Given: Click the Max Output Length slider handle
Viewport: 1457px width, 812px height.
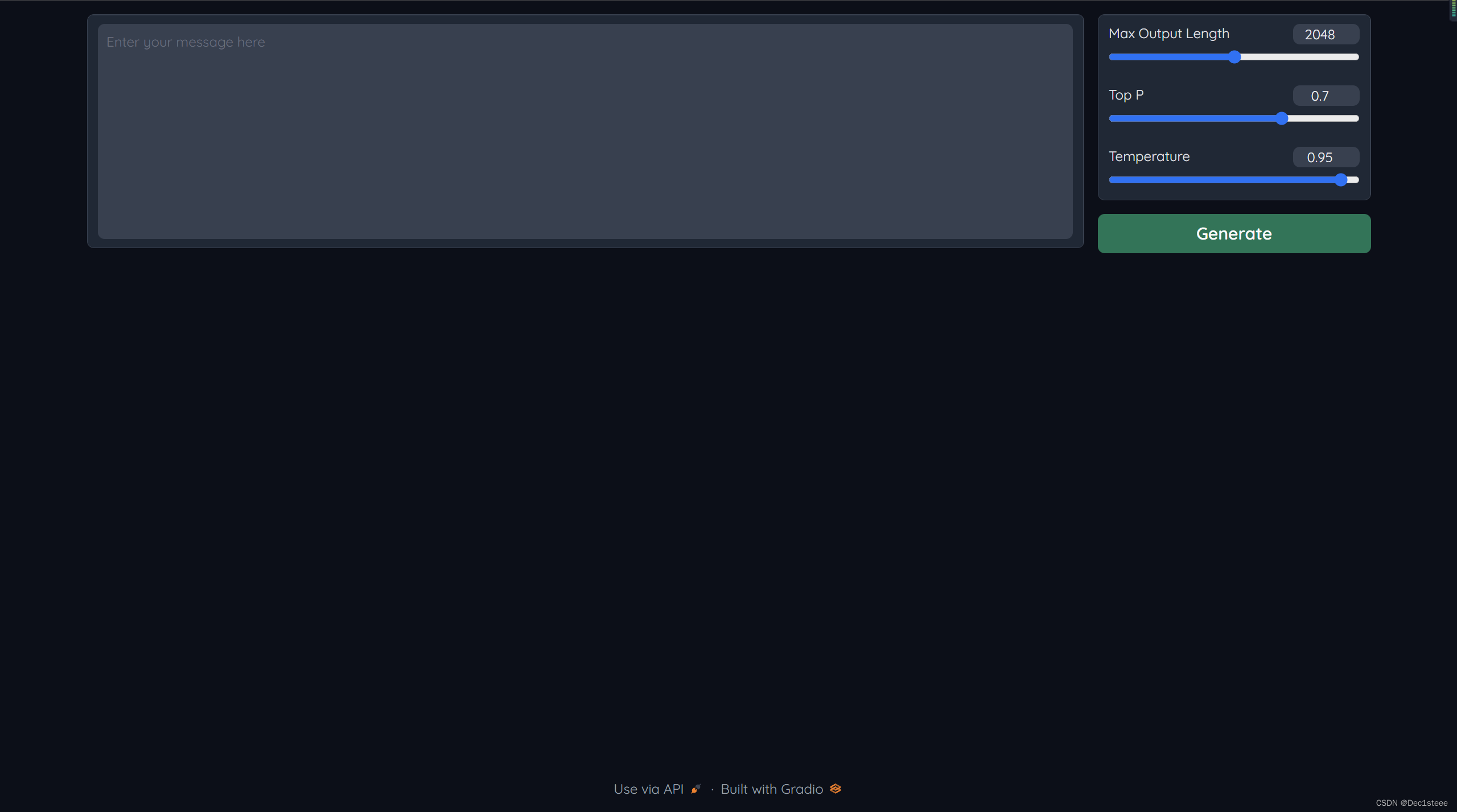Looking at the screenshot, I should [1234, 57].
